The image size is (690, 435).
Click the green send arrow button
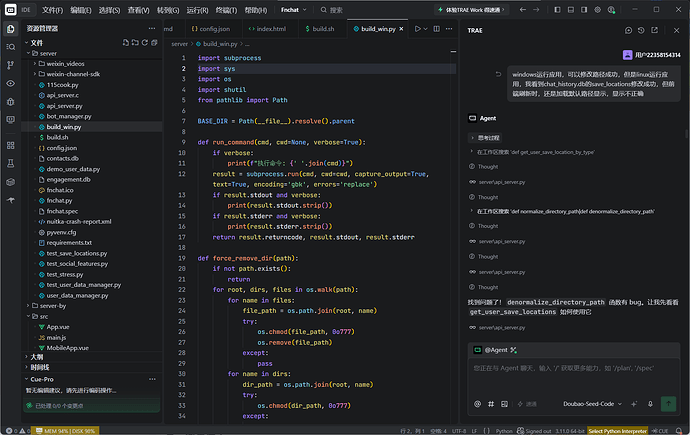(668, 403)
